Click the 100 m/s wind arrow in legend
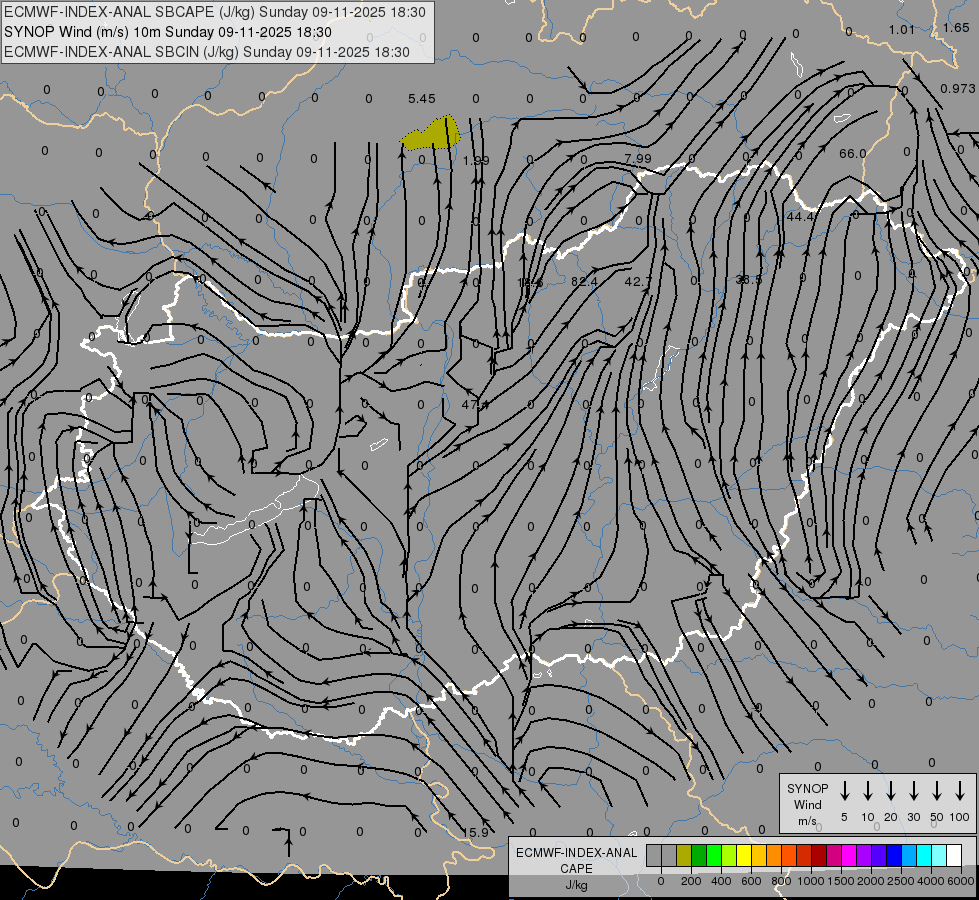The height and width of the screenshot is (900, 979). tap(960, 790)
